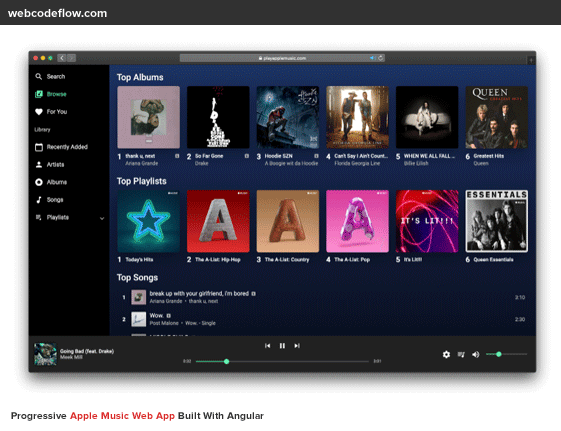Open Can't Say I Ain't Country album cover
Viewport: 561px width, 431px height.
[357, 117]
